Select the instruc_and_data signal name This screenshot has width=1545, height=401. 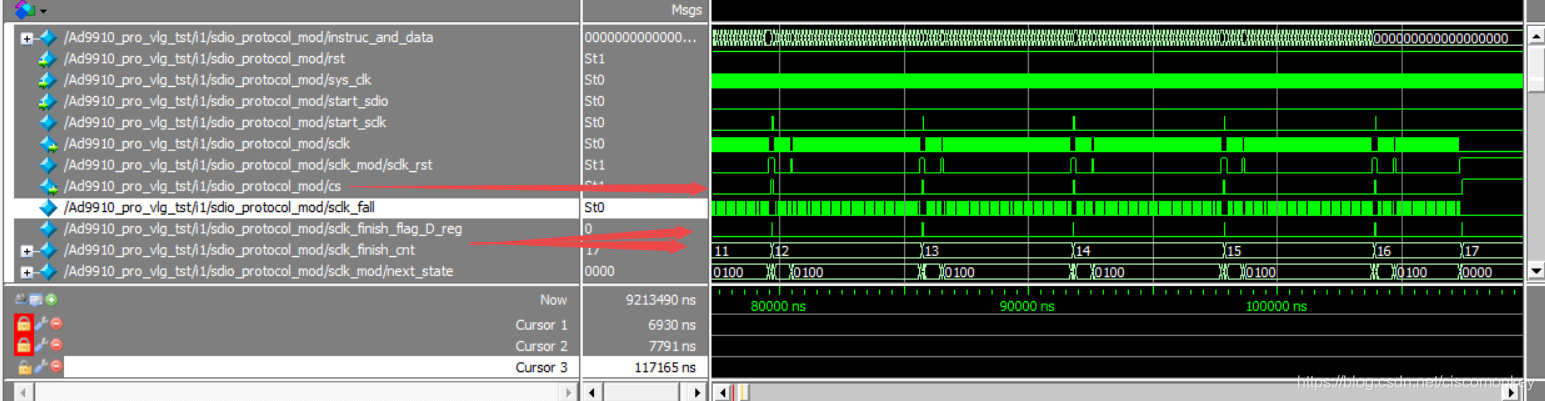pos(248,37)
